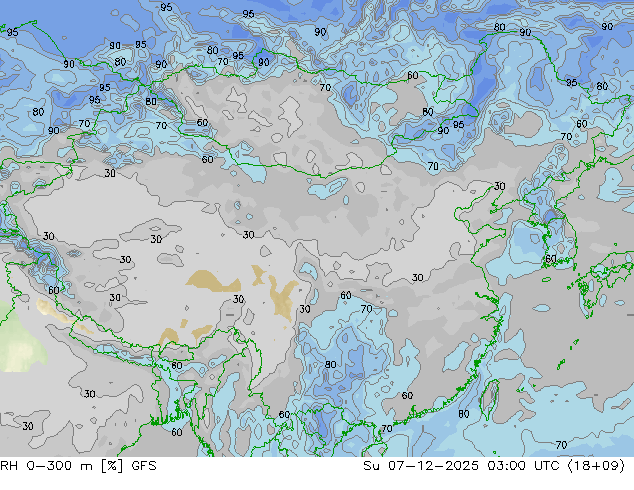Screen dimensions: 634x490
Task: Click the "RH 0-300 m [%]" caption text
Action: 61,466
